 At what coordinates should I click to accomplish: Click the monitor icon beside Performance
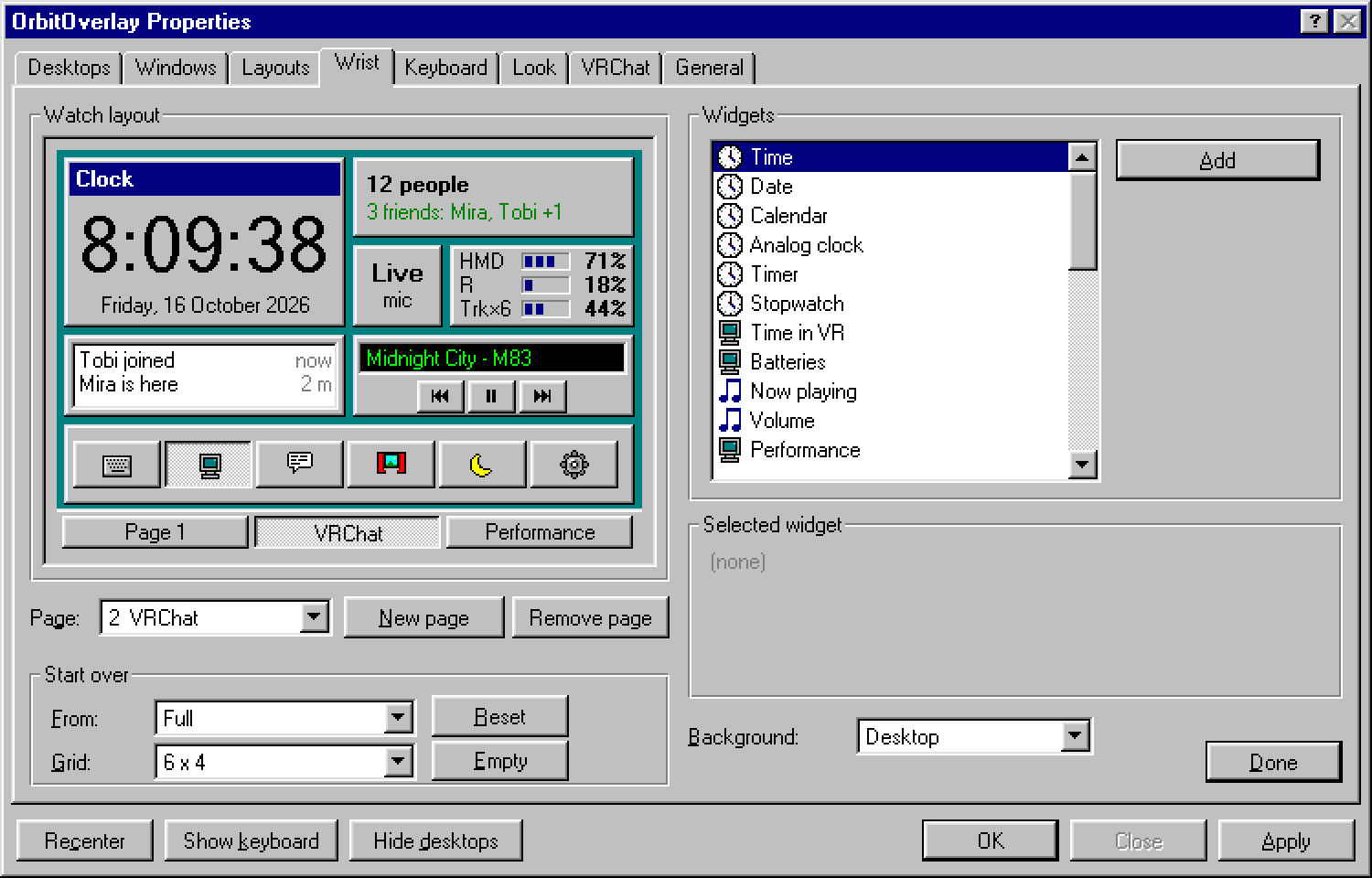pos(730,450)
